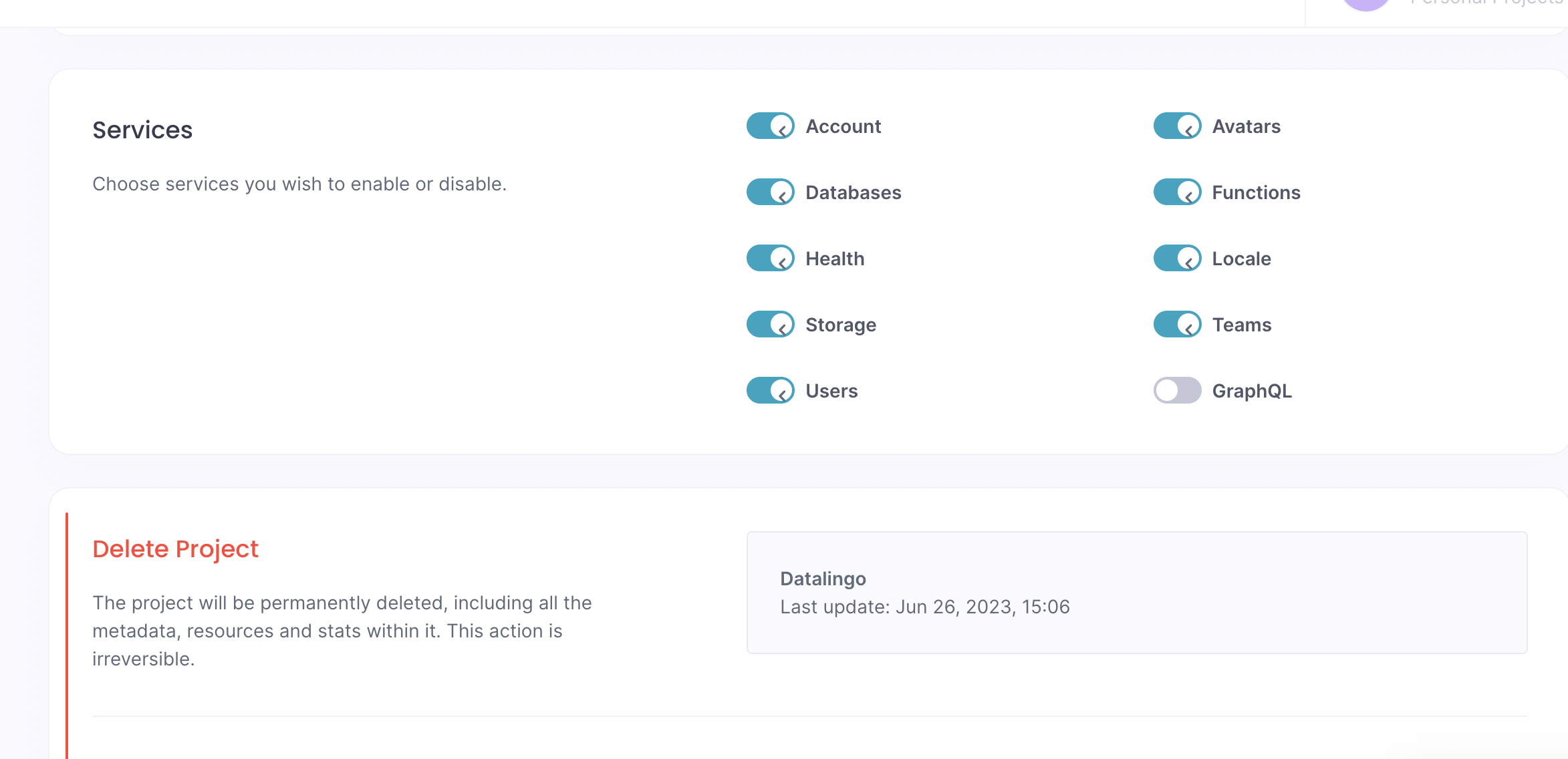The height and width of the screenshot is (759, 1568).
Task: Switch off the Storage service
Action: pyautogui.click(x=770, y=325)
